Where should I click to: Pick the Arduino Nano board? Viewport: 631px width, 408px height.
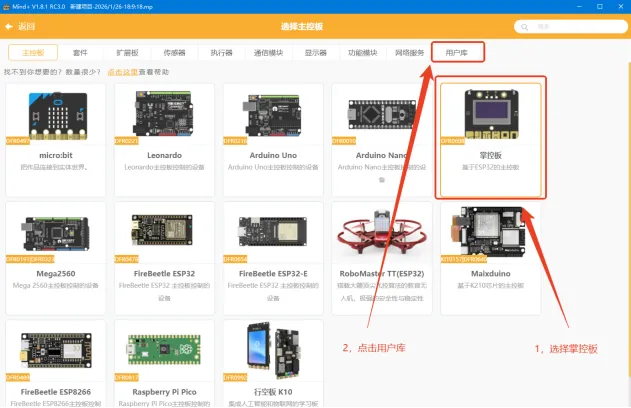pos(381,140)
